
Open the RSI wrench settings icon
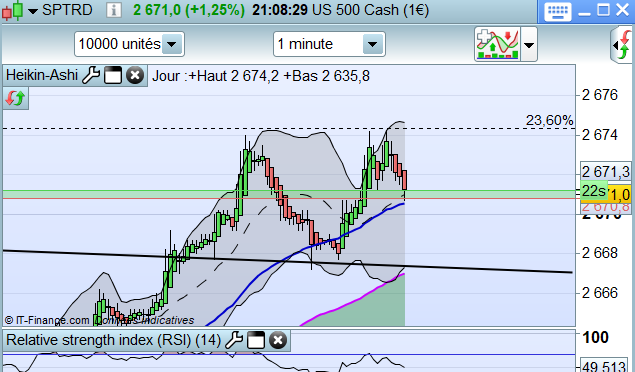234,340
